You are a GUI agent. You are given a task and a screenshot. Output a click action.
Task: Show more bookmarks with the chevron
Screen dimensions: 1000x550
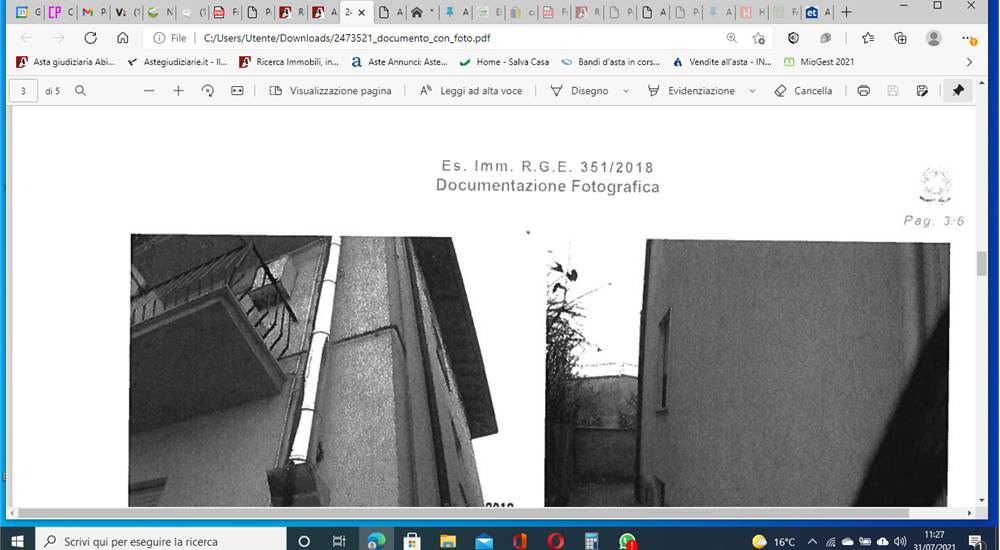pos(969,62)
